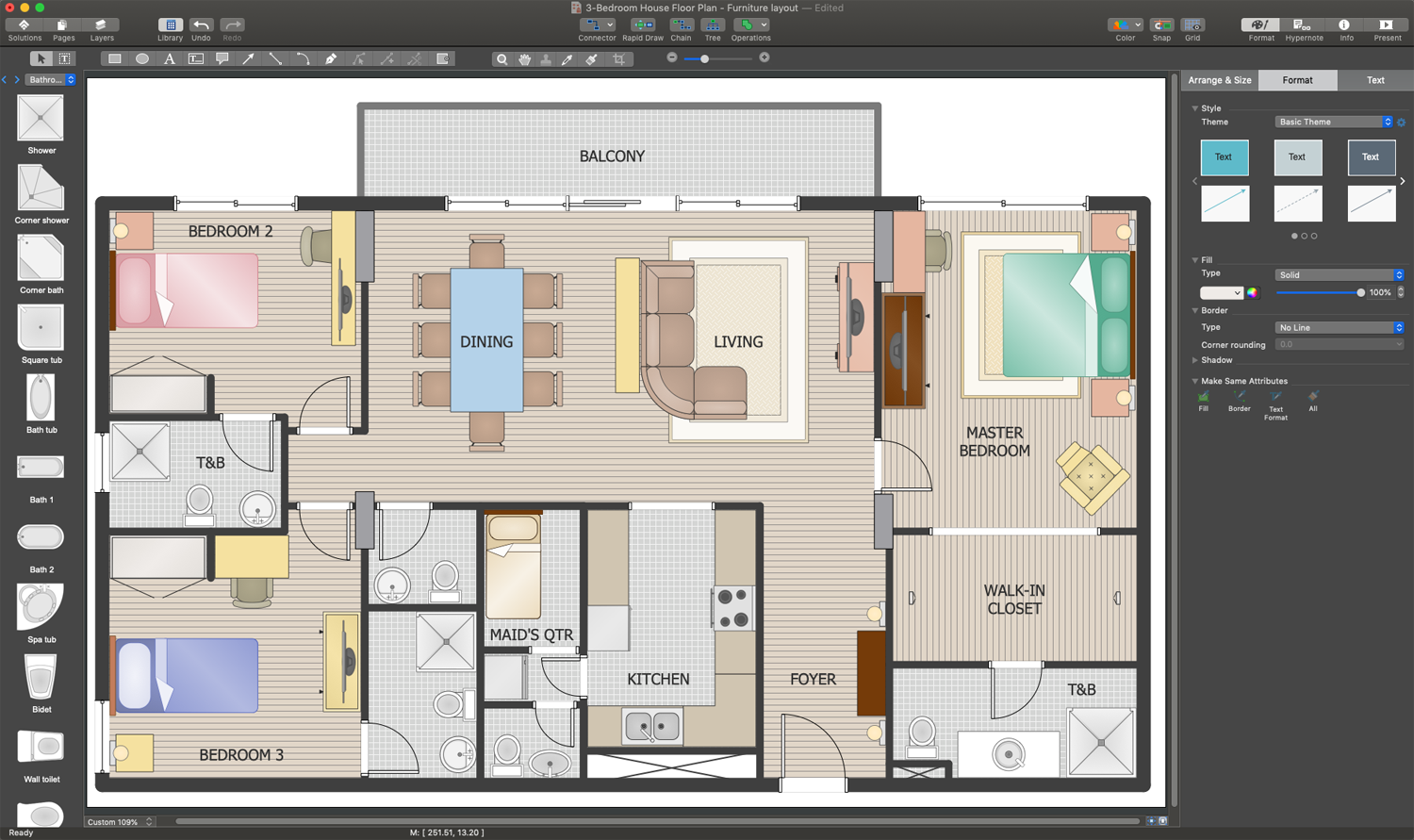
Task: Switch to the Text tab in the inspector
Action: click(1374, 80)
